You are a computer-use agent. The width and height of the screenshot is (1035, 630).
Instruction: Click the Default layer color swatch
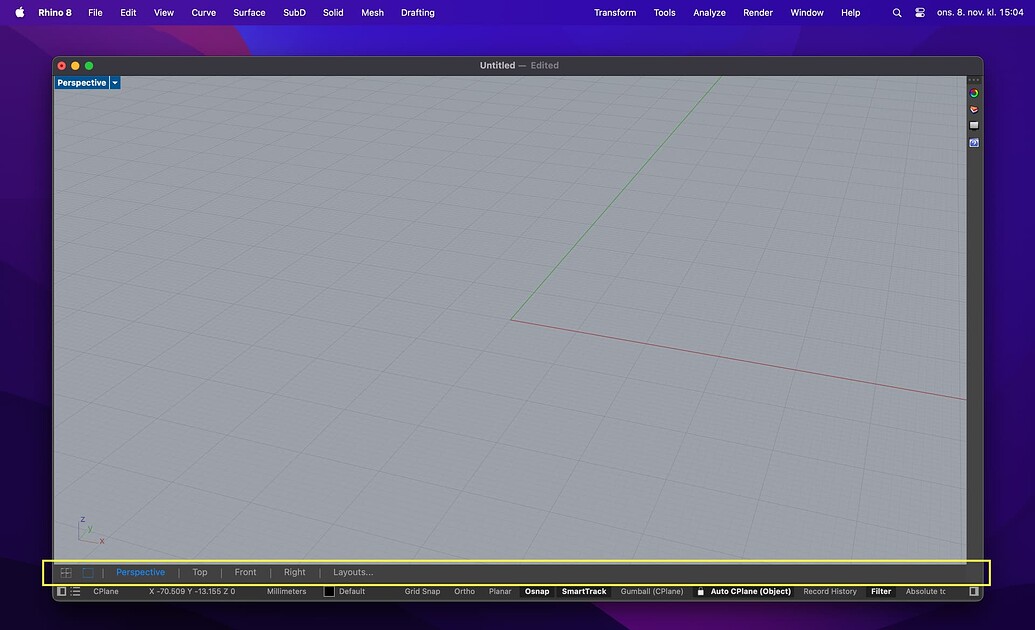point(329,591)
